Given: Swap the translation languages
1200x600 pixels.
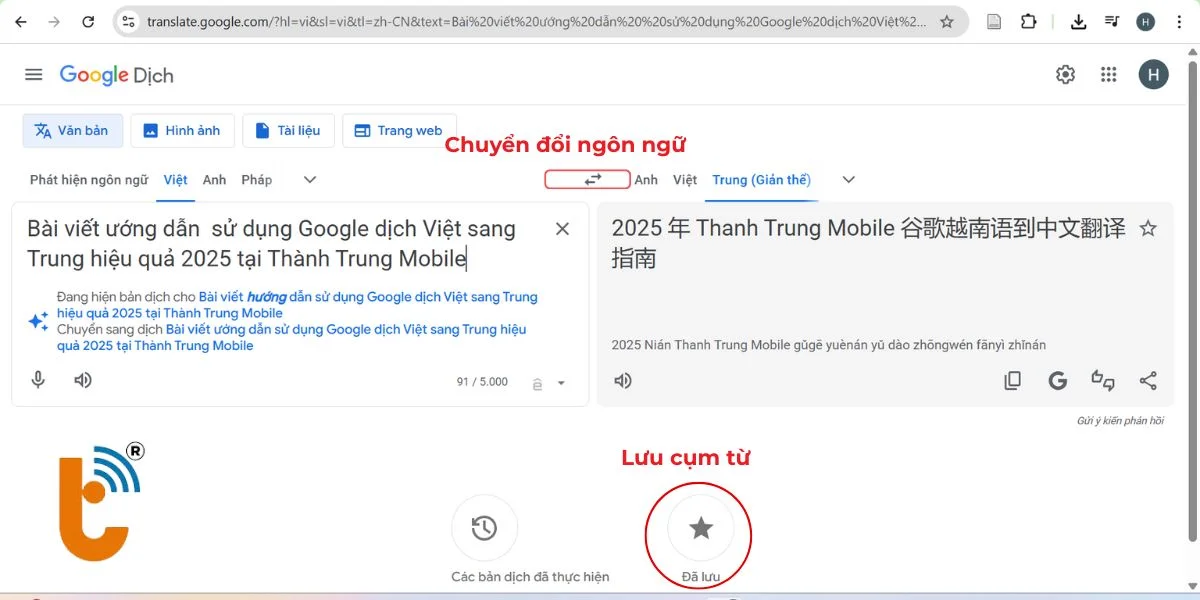Looking at the screenshot, I should click(x=586, y=180).
